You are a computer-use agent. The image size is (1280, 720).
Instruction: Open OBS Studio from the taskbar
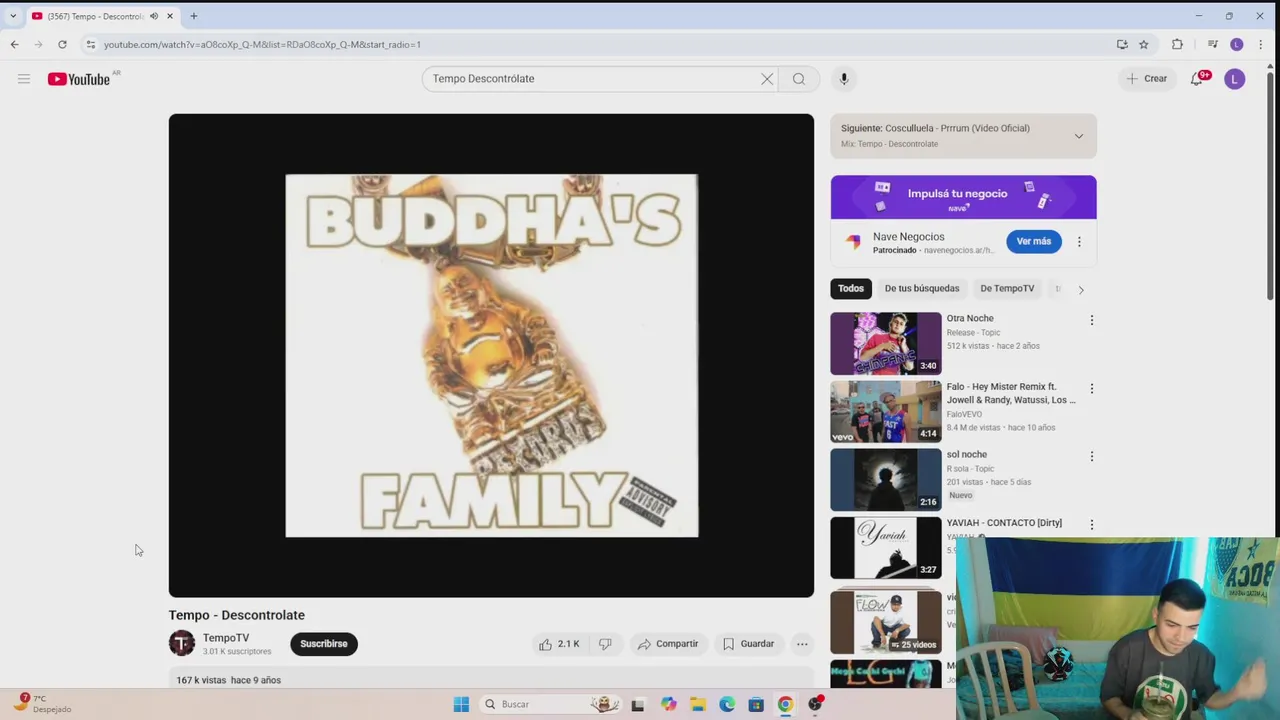click(815, 704)
